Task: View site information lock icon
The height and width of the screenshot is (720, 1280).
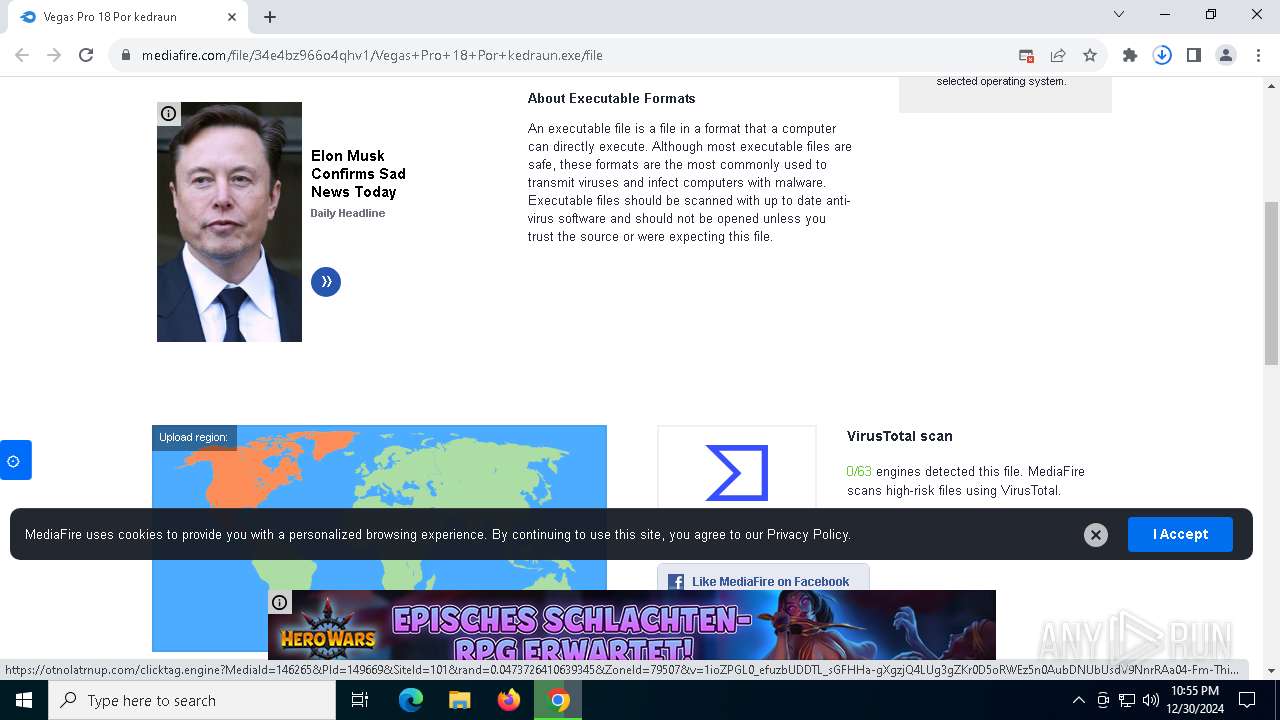Action: [125, 55]
